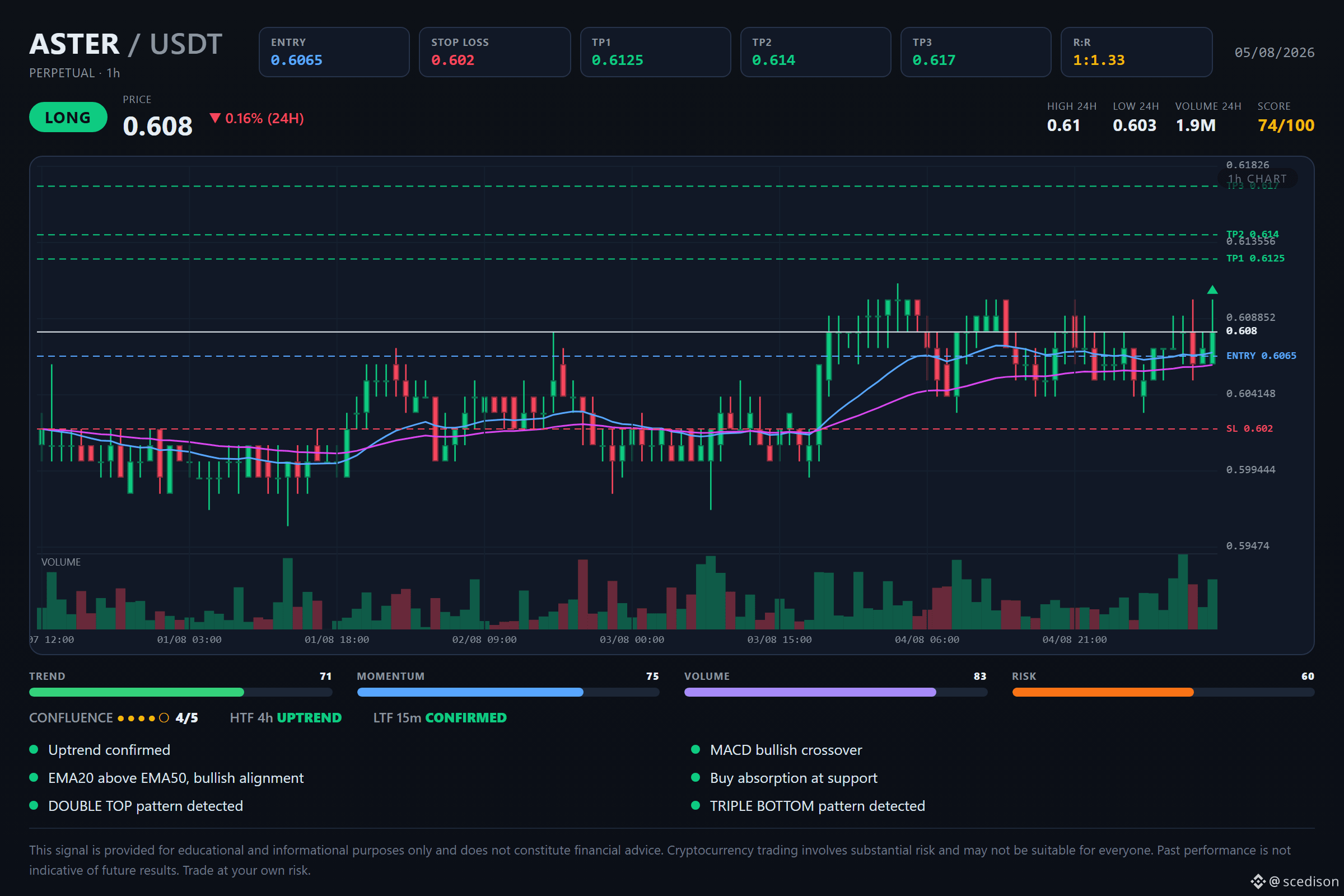Image resolution: width=1344 pixels, height=896 pixels.
Task: Click the SCORE 74/100 value
Action: coord(1286,125)
